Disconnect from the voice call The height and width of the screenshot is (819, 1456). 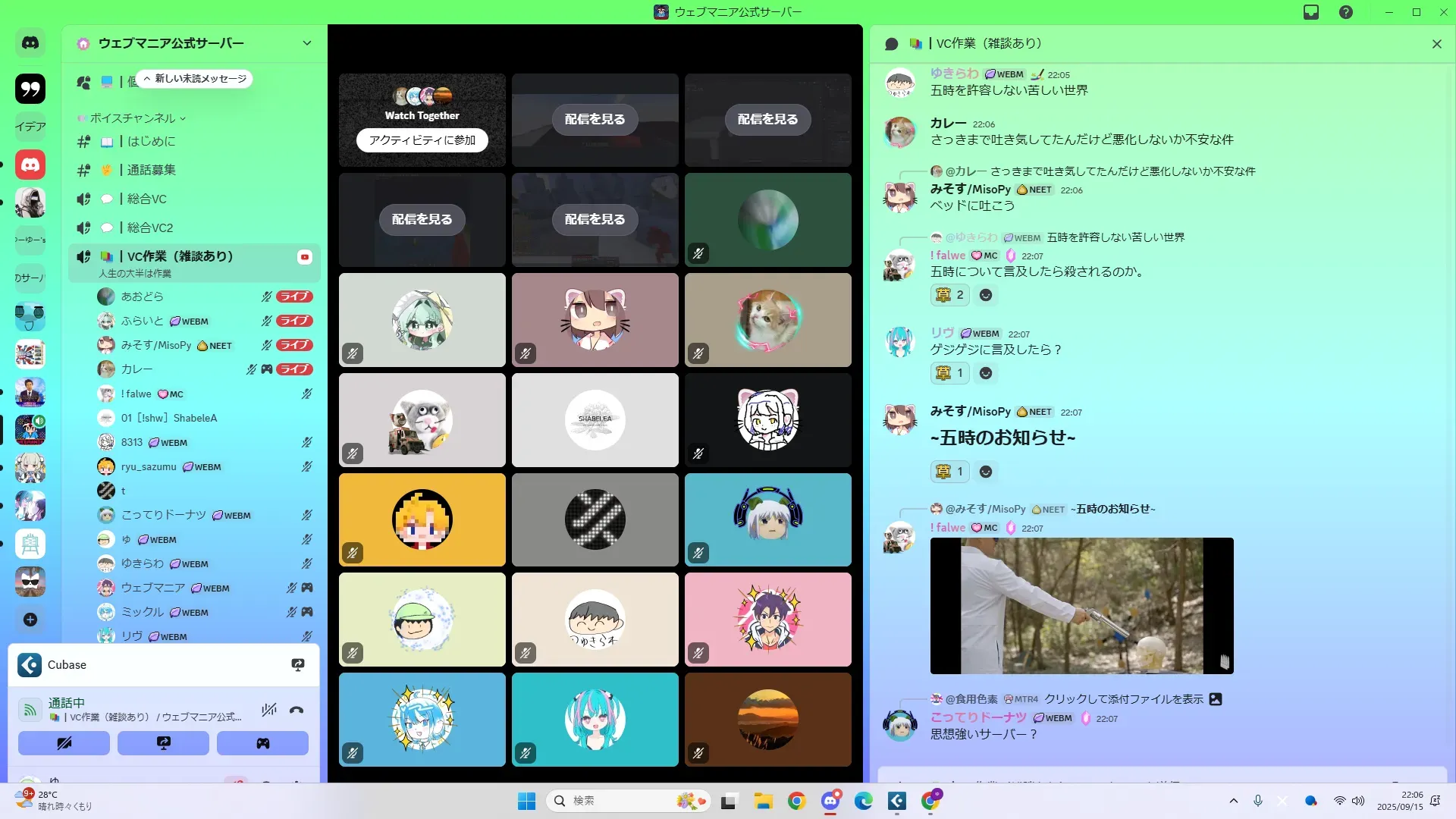[x=297, y=711]
